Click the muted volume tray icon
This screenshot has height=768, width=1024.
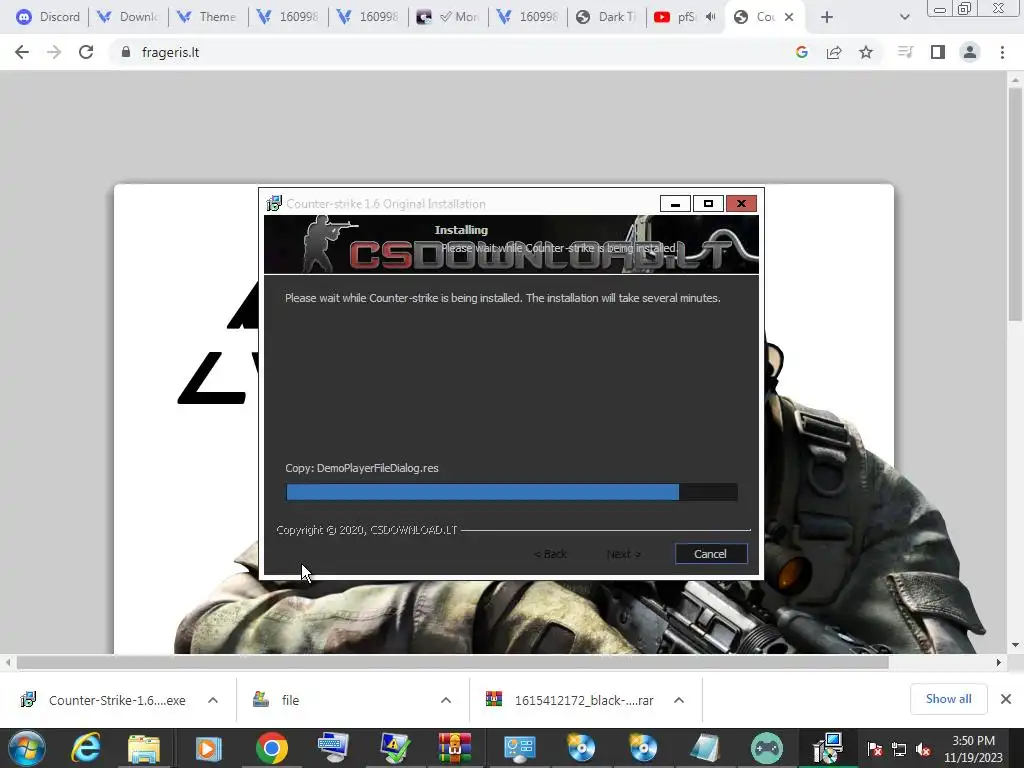click(923, 749)
